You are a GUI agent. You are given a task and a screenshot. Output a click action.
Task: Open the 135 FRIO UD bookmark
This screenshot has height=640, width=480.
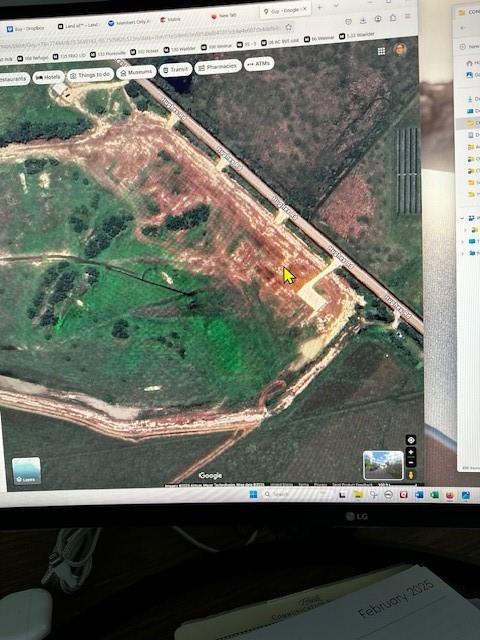70,56
